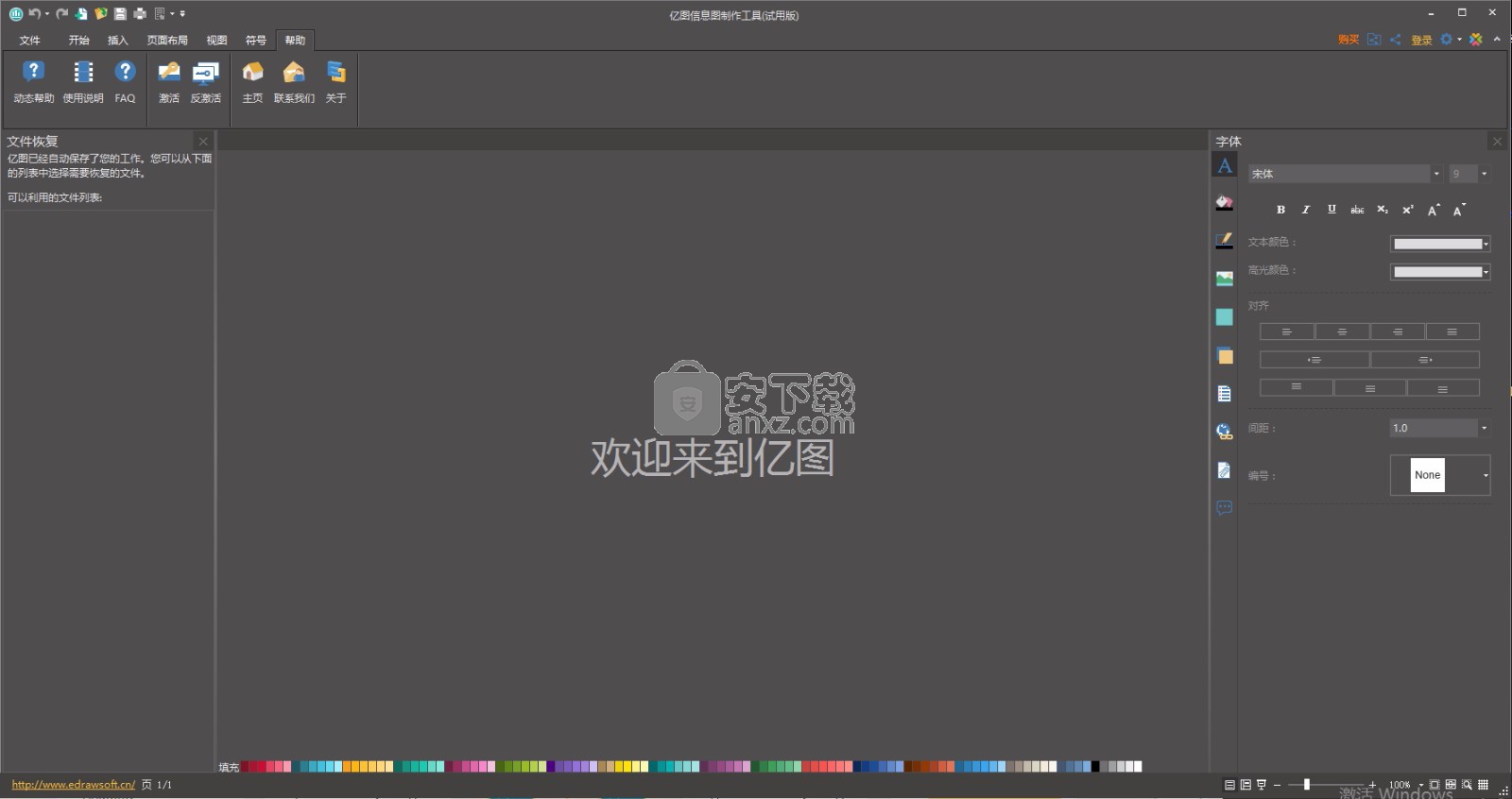Image resolution: width=1512 pixels, height=799 pixels.
Task: Switch to the 页面布局 page layout tab
Action: tap(167, 41)
